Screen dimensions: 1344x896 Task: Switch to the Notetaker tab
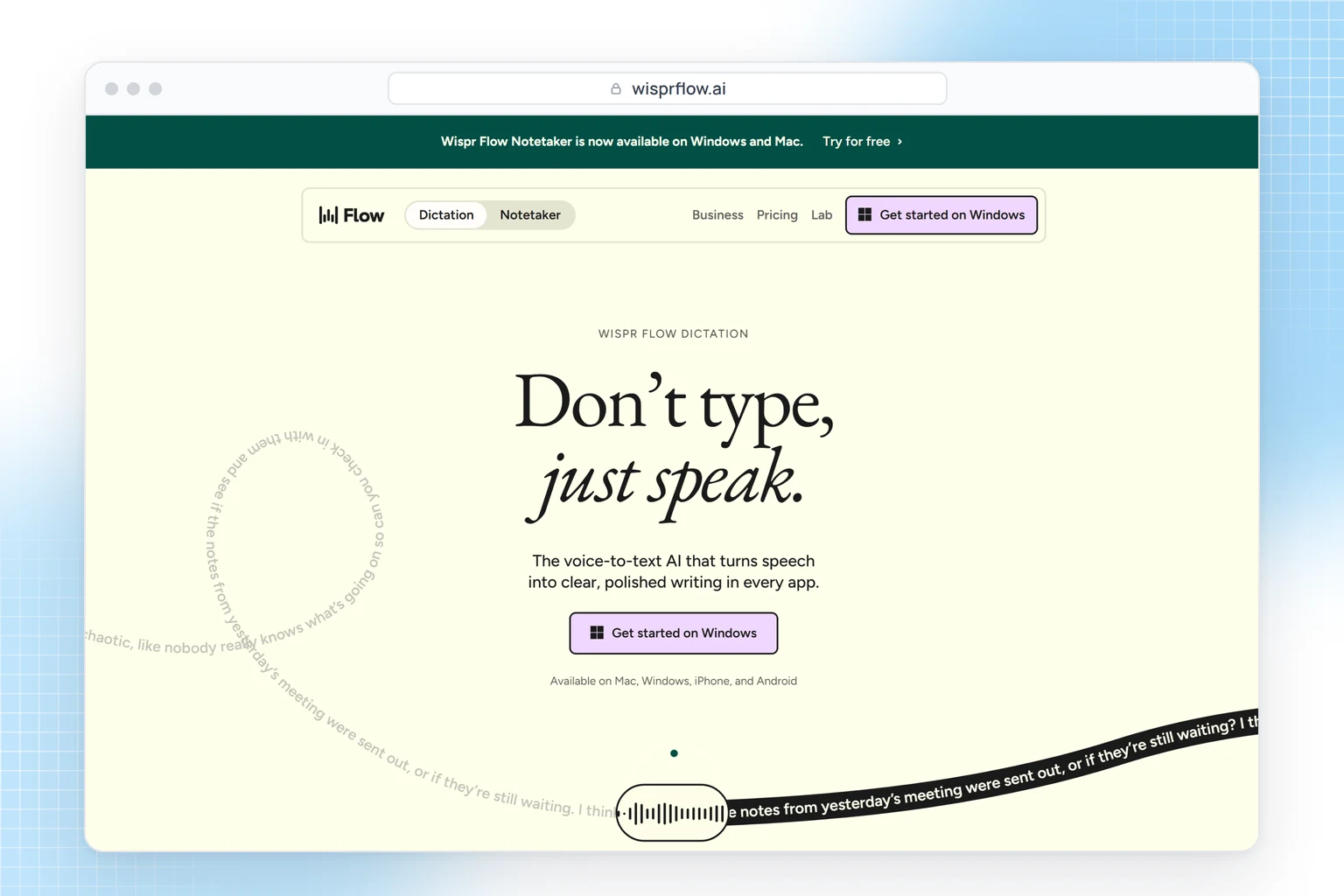[x=530, y=215]
